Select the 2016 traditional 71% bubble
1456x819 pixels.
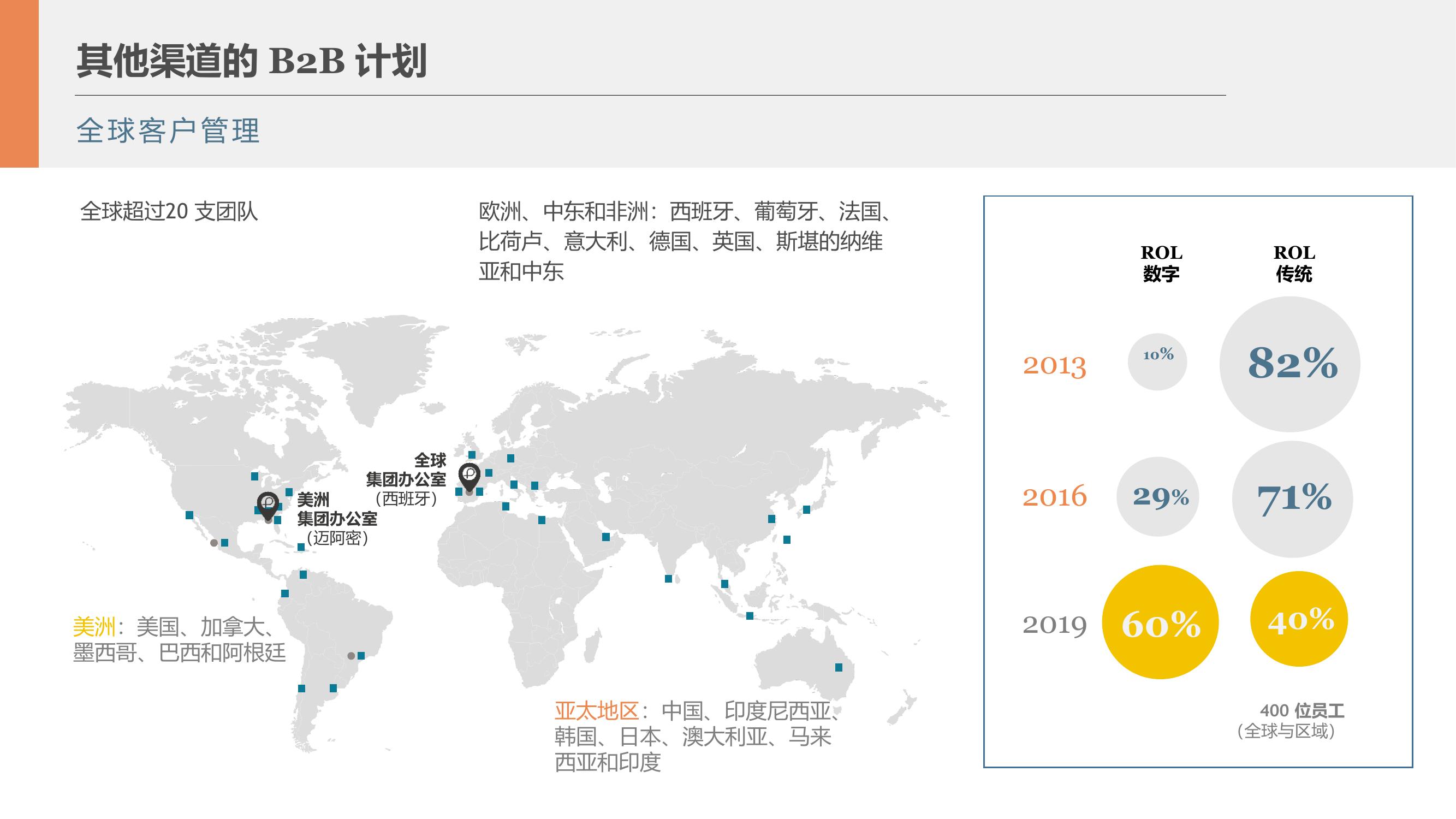tap(1293, 499)
